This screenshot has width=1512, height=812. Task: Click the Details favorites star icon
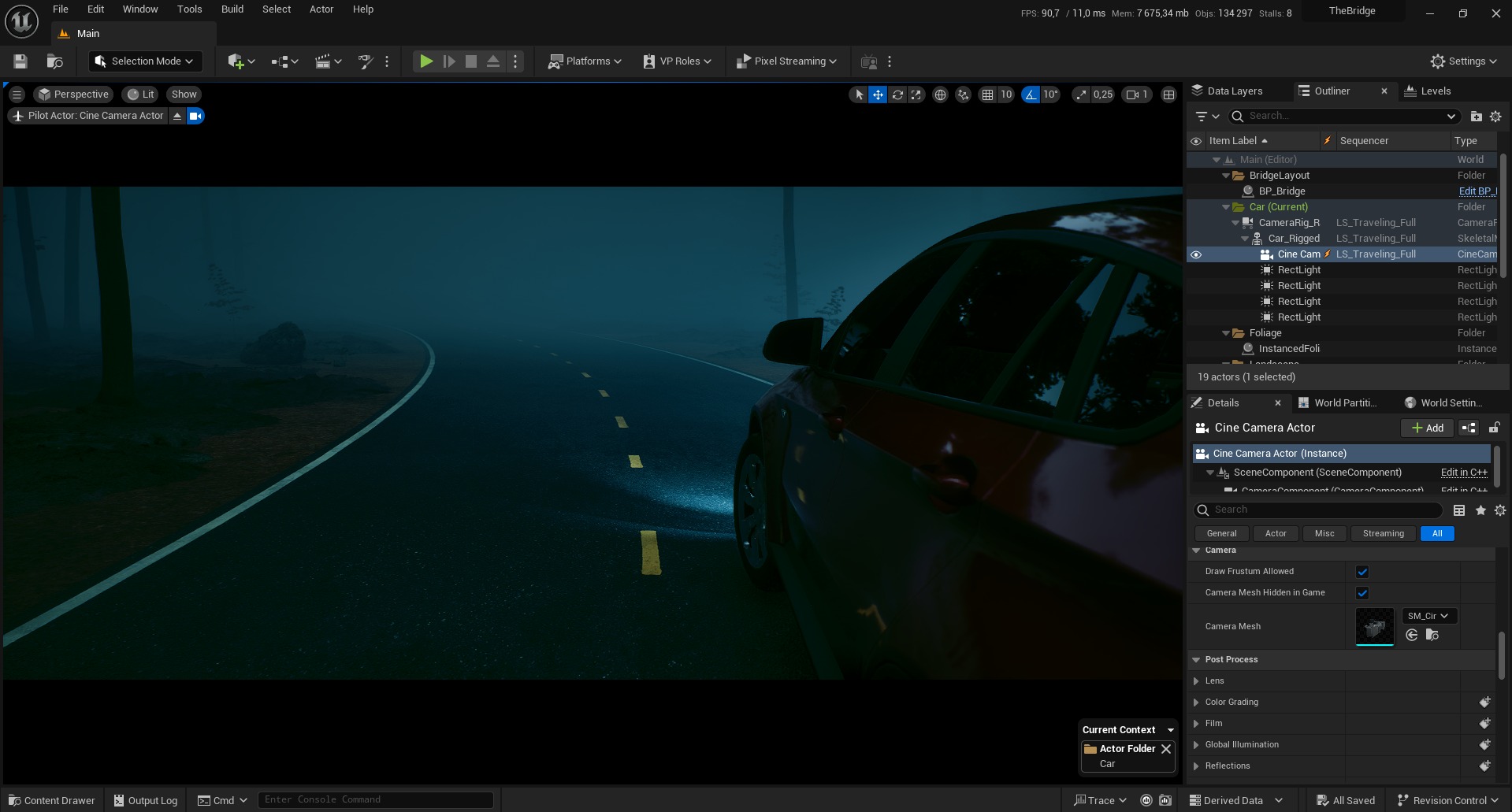tap(1480, 510)
